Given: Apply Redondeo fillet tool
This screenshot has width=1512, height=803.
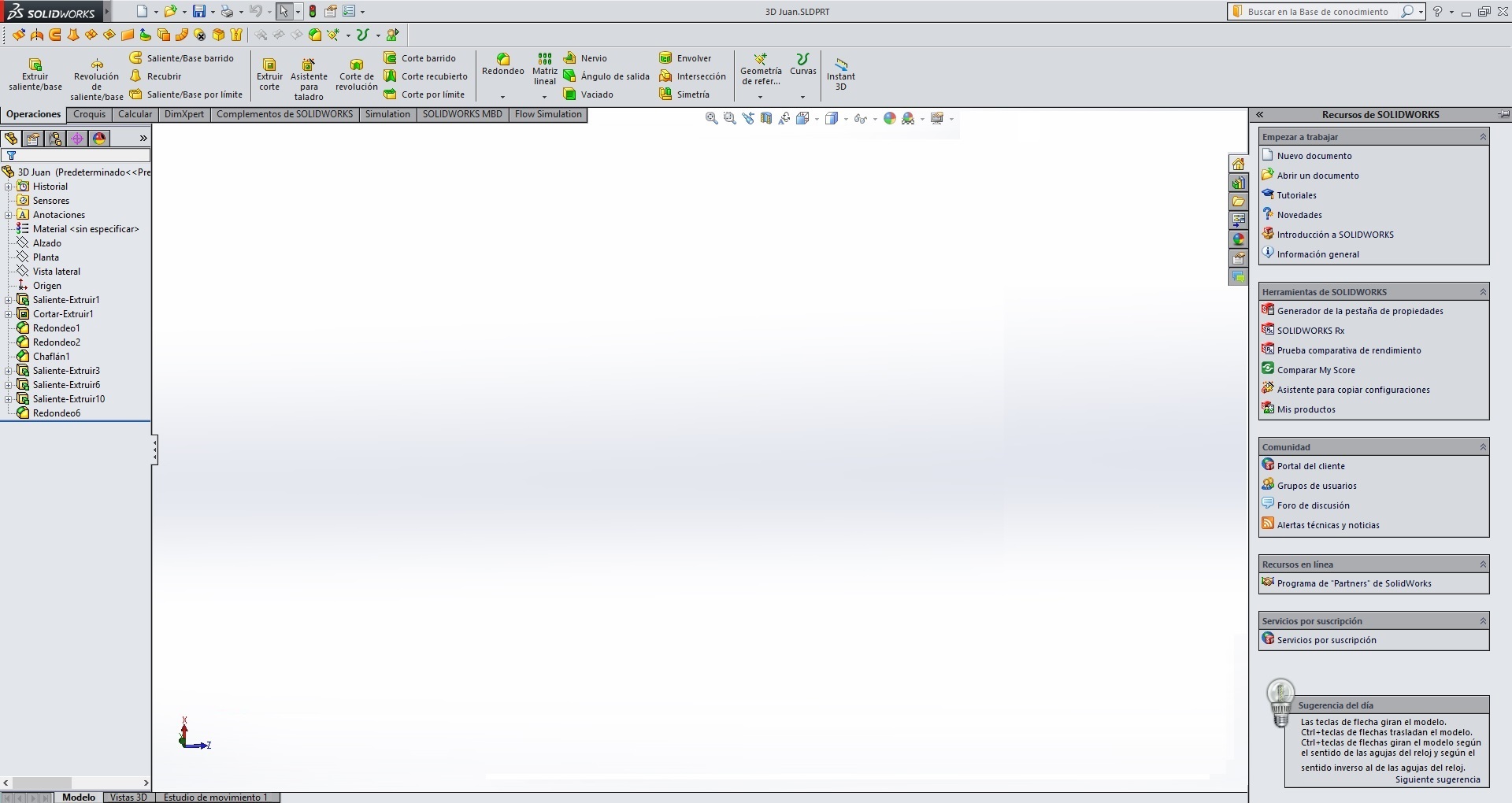Looking at the screenshot, I should [502, 65].
